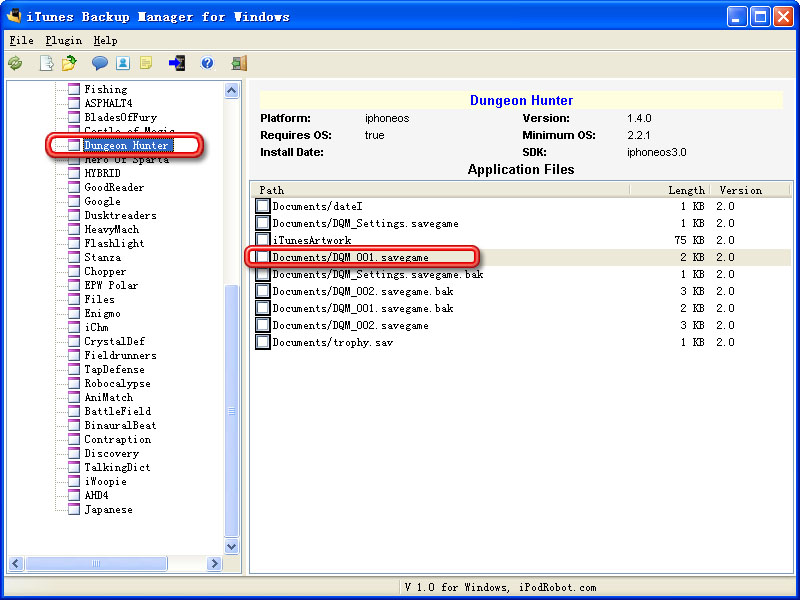
Task: Select TapDefense in the app tree
Action: point(114,369)
